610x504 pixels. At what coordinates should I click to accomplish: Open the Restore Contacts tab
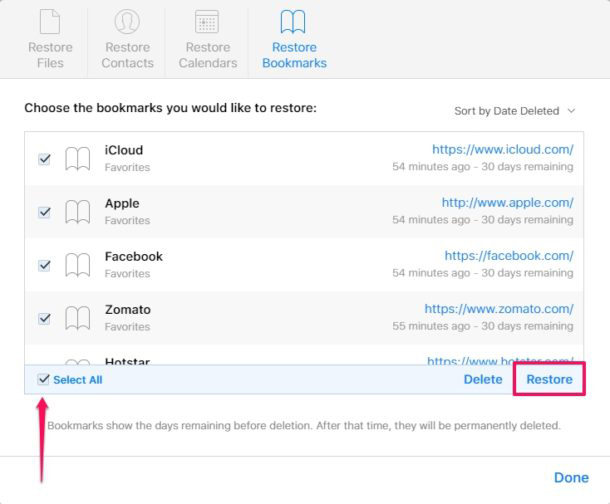tap(128, 39)
